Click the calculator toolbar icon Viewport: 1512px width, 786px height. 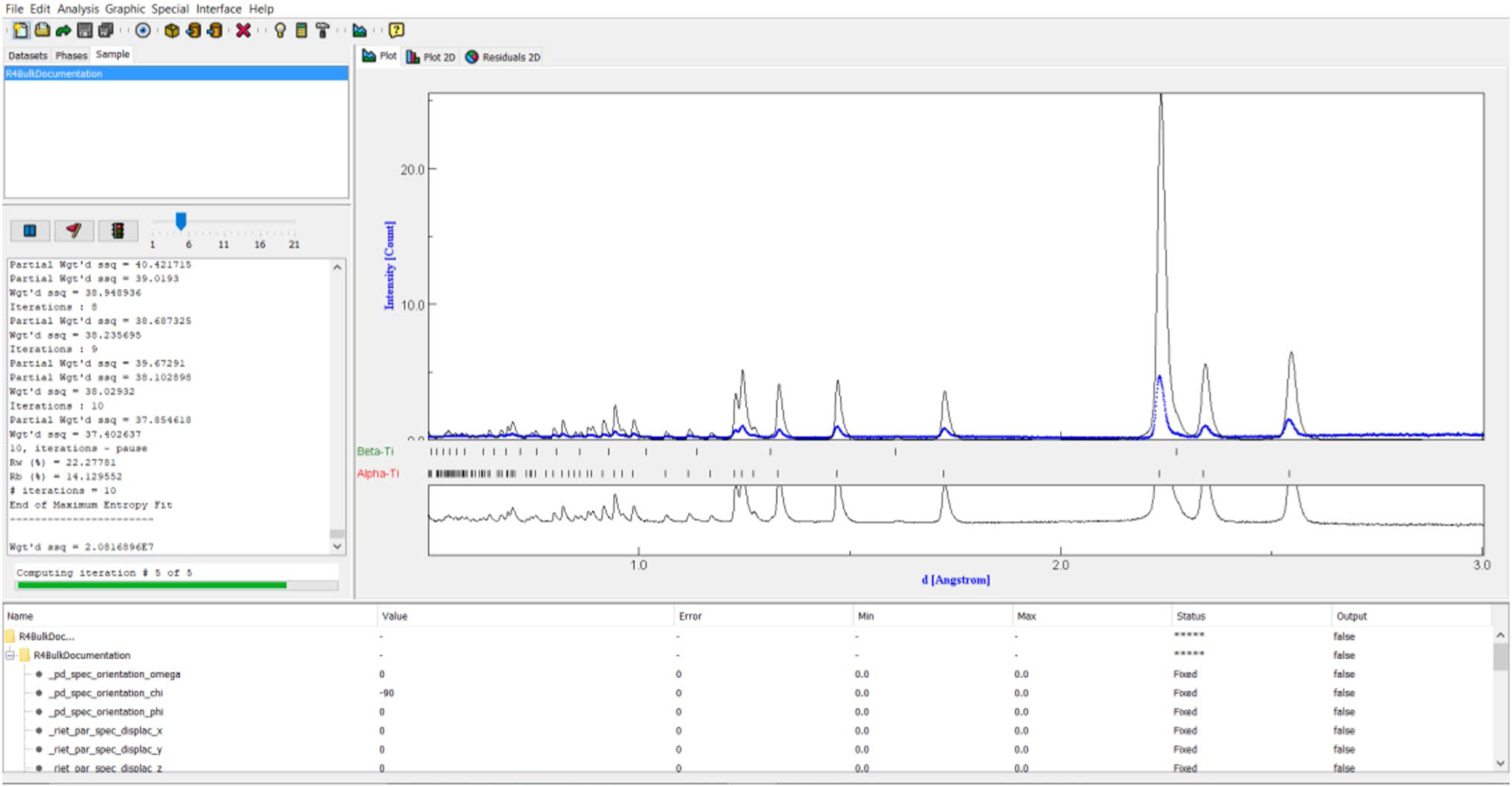[x=301, y=31]
